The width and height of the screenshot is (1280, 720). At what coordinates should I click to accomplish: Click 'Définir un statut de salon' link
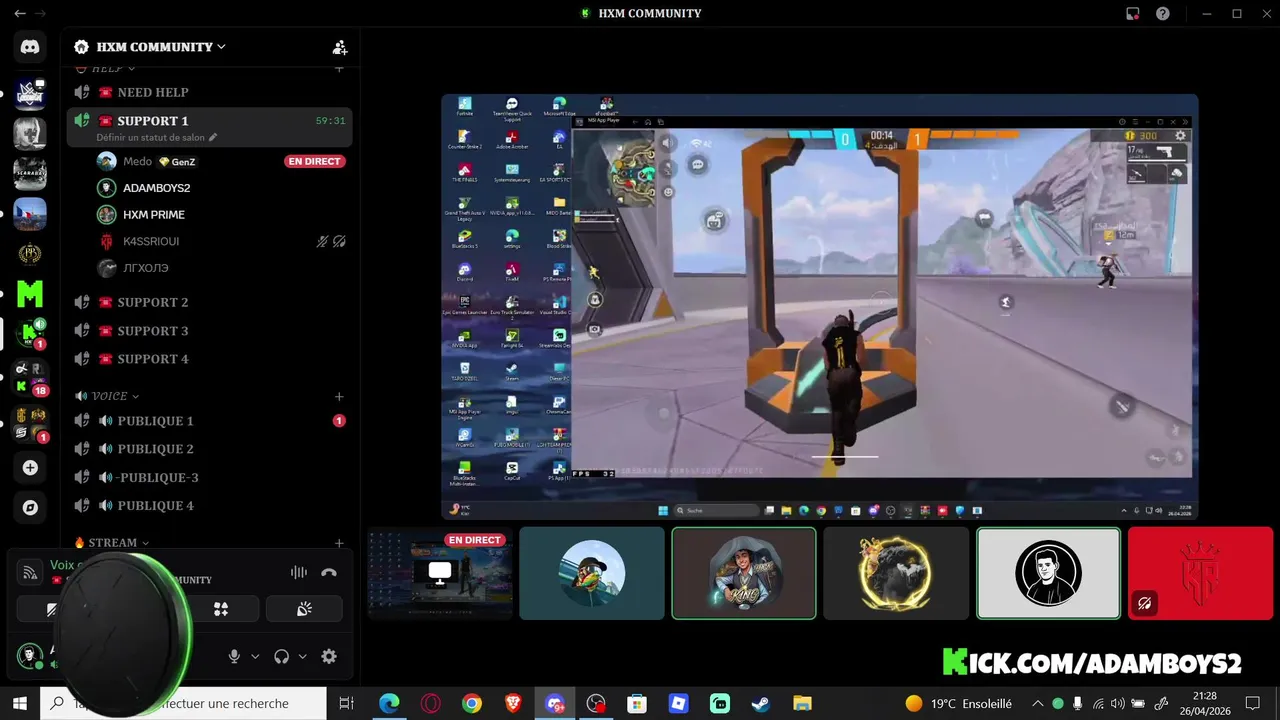click(150, 137)
